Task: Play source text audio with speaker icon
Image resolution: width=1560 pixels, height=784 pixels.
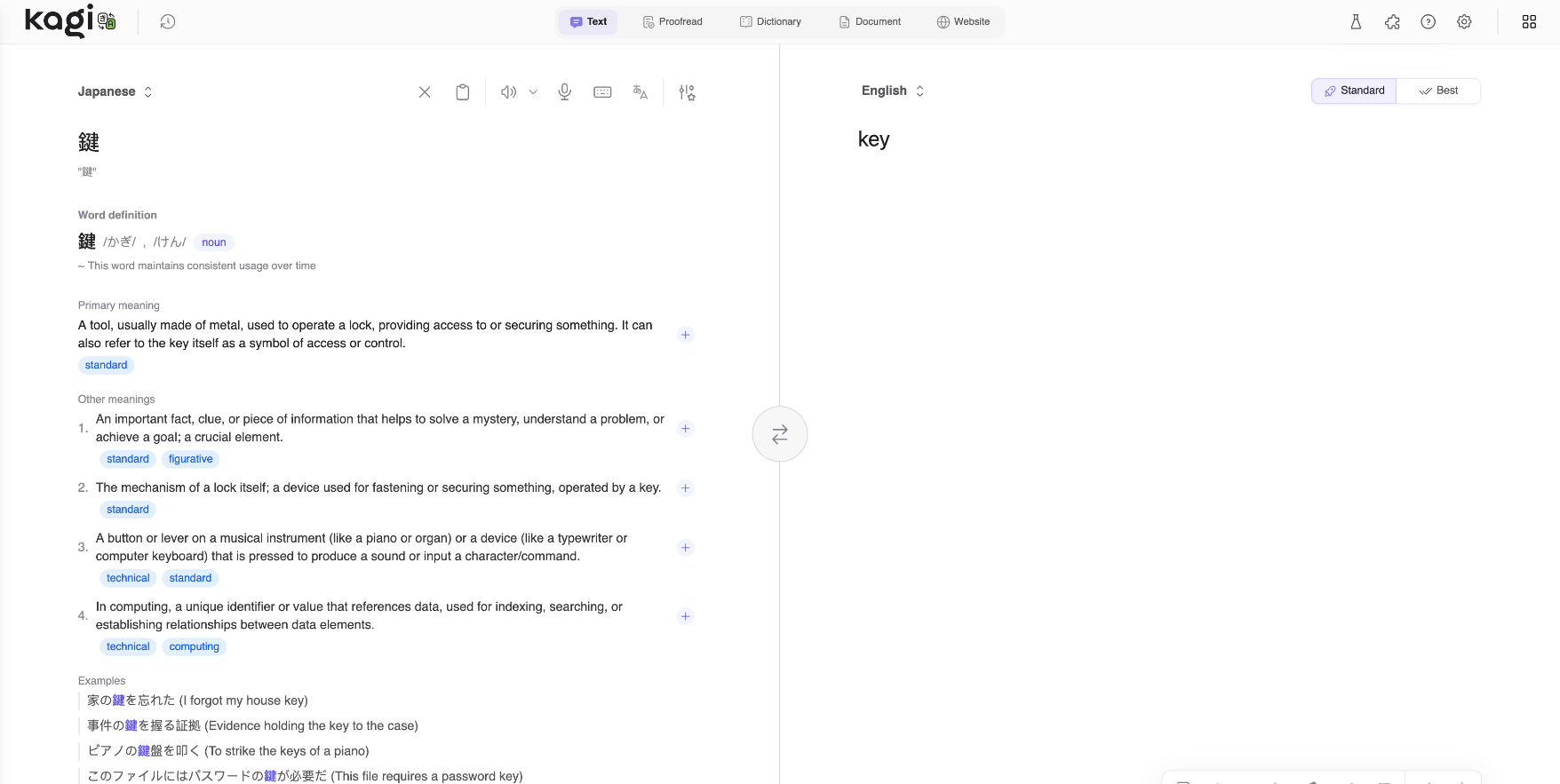Action: pyautogui.click(x=508, y=92)
